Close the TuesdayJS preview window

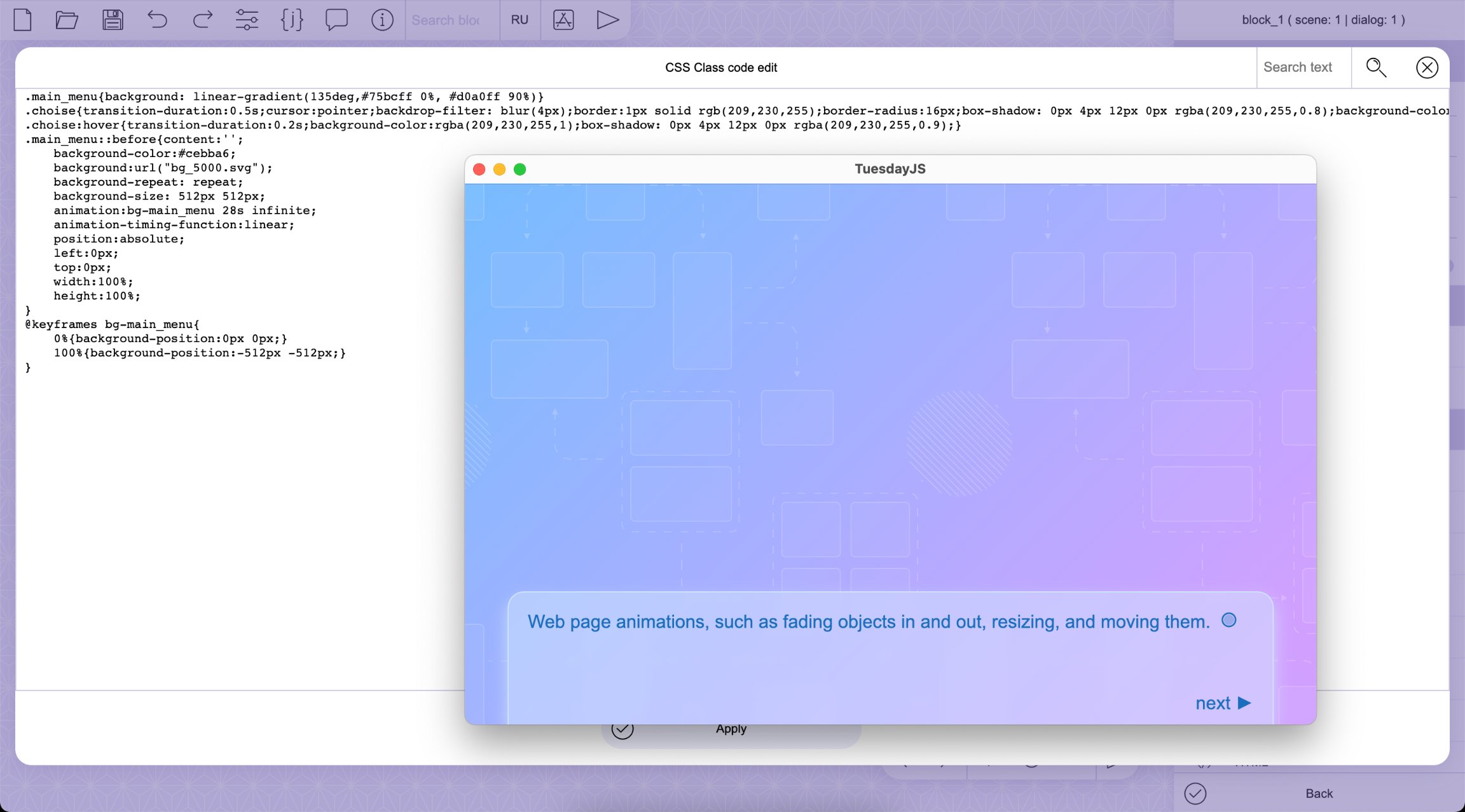tap(479, 169)
